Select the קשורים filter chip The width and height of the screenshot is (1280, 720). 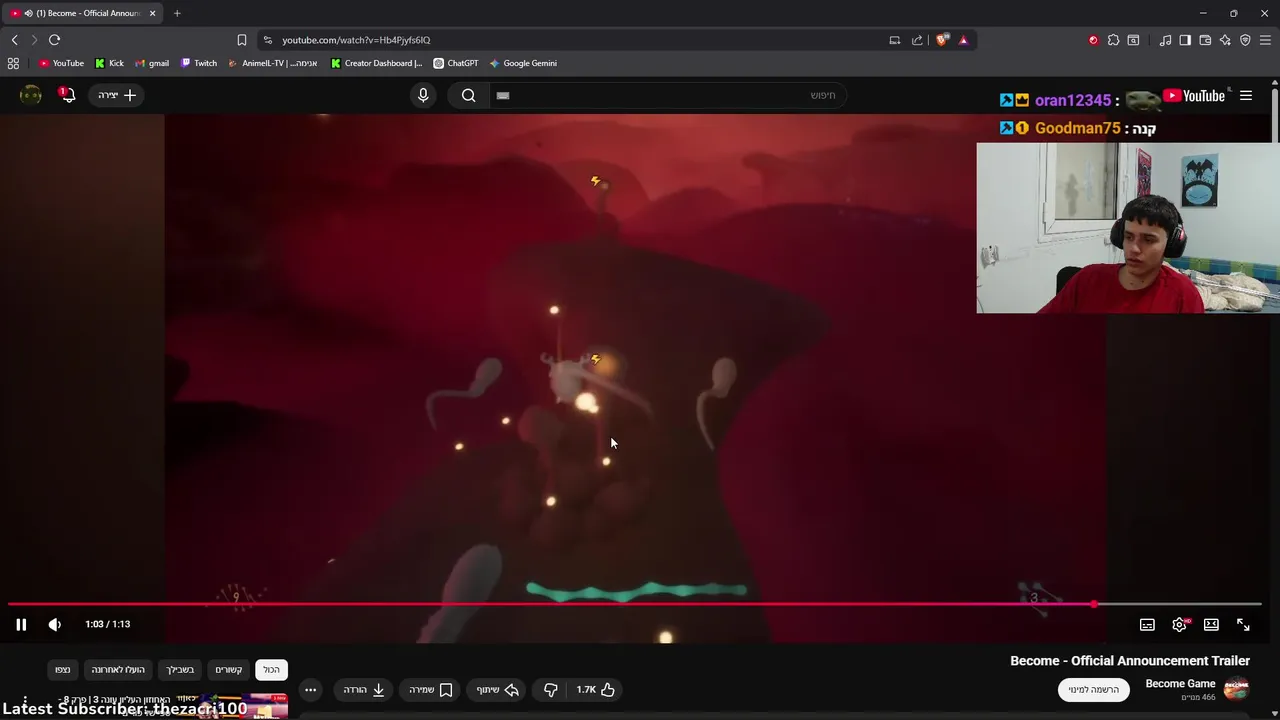[229, 670]
